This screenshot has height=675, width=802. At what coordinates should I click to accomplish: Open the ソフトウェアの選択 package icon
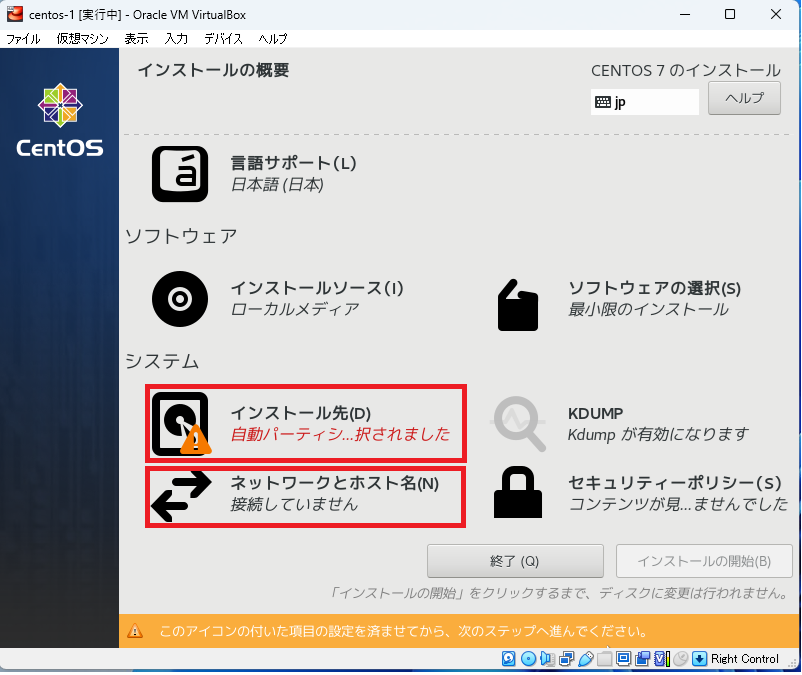(x=518, y=305)
